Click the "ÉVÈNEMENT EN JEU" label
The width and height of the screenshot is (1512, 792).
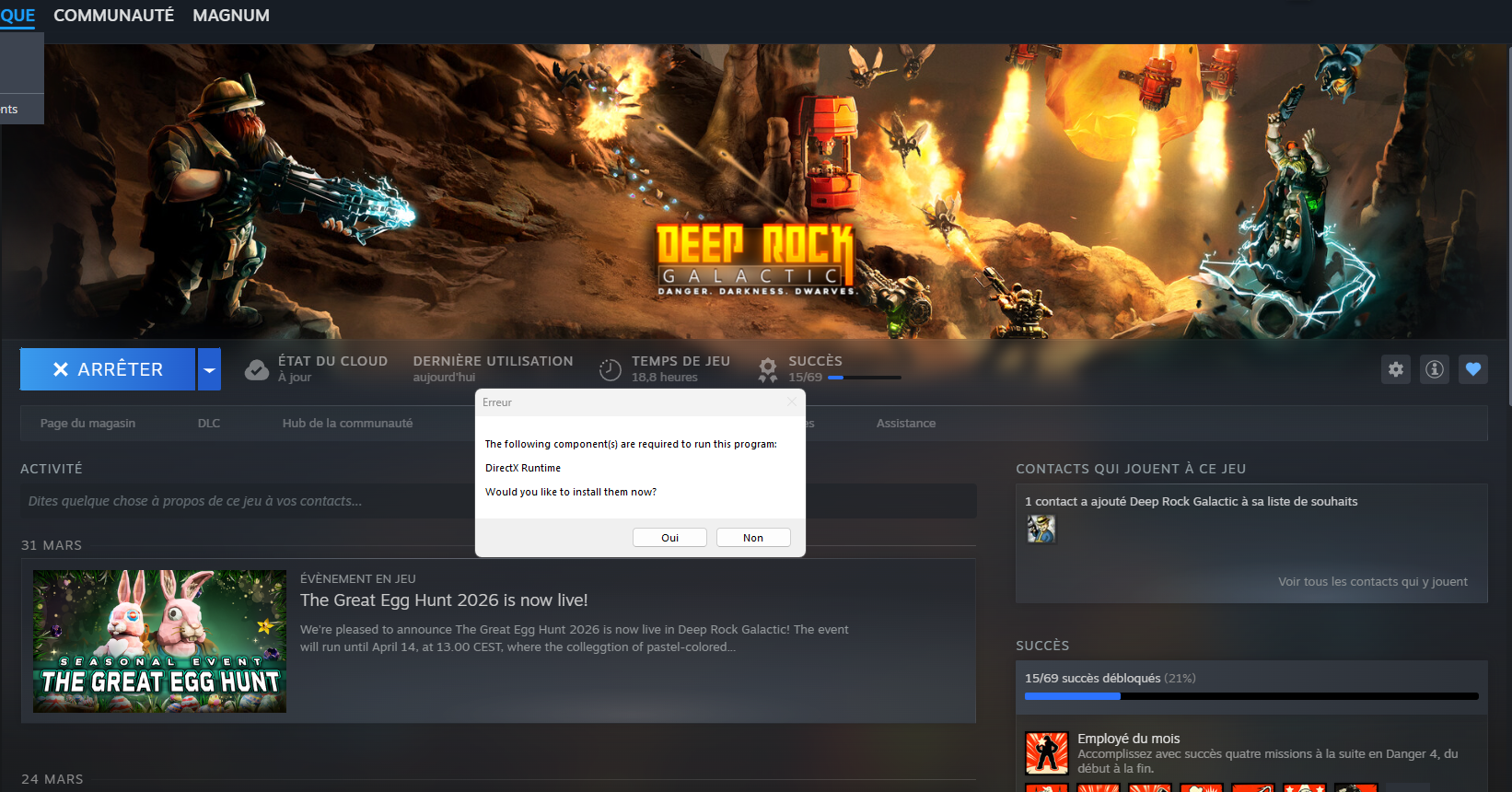[358, 579]
